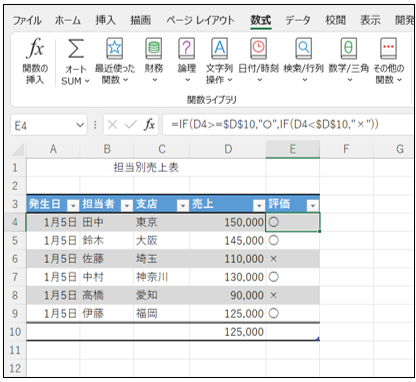Select the 大阪 branch cell

click(x=162, y=241)
